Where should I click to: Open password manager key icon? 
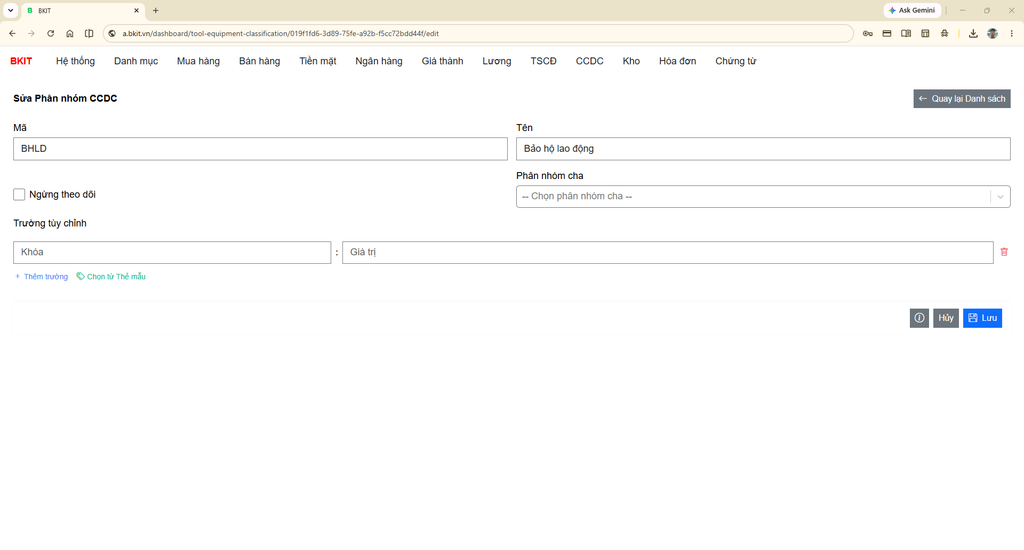click(x=867, y=33)
